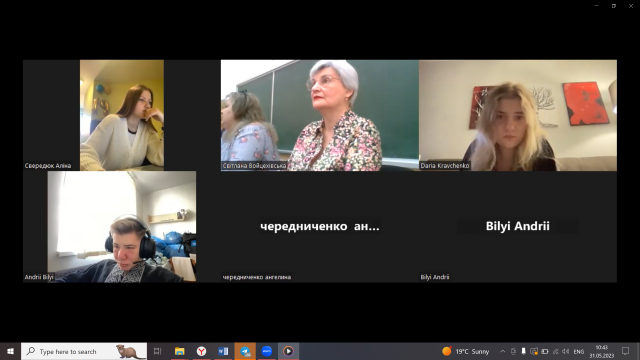This screenshot has width=640, height=360.
Task: Open the clock showing 31.05.2023
Action: pyautogui.click(x=601, y=351)
